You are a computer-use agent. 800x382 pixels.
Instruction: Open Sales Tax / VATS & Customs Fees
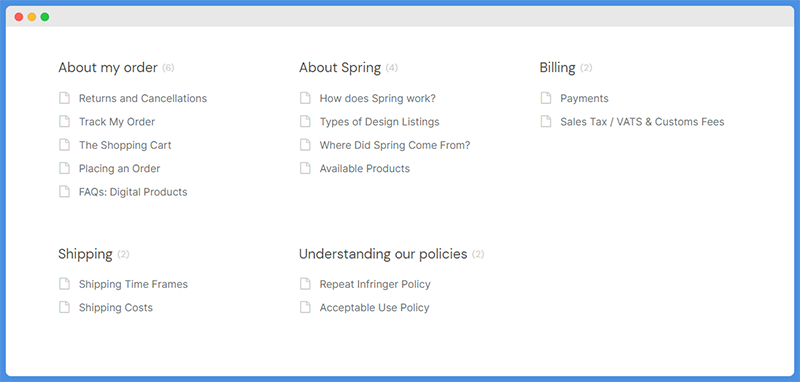coord(642,122)
